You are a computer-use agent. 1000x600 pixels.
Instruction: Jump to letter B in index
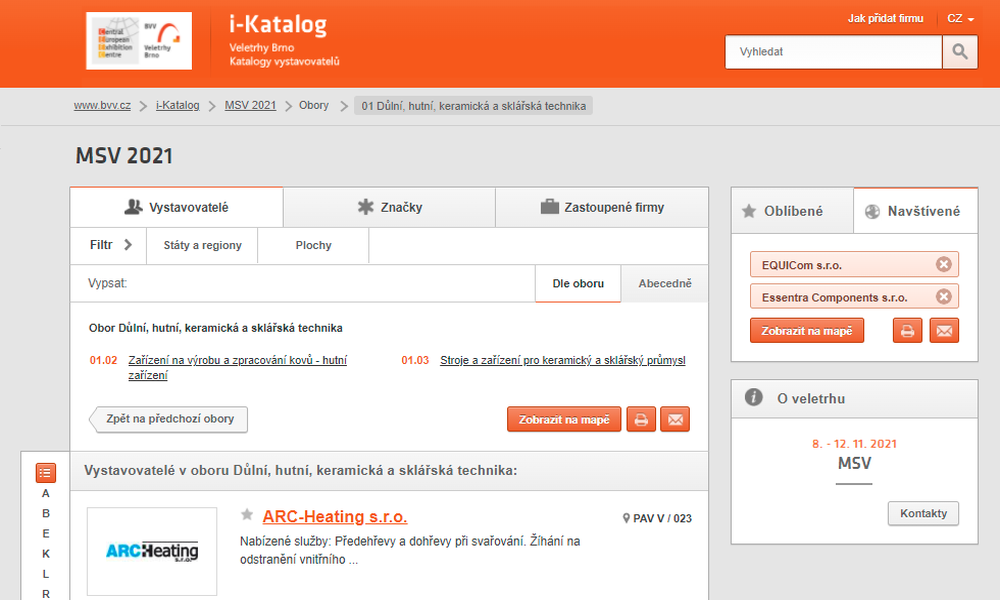pyautogui.click(x=46, y=513)
